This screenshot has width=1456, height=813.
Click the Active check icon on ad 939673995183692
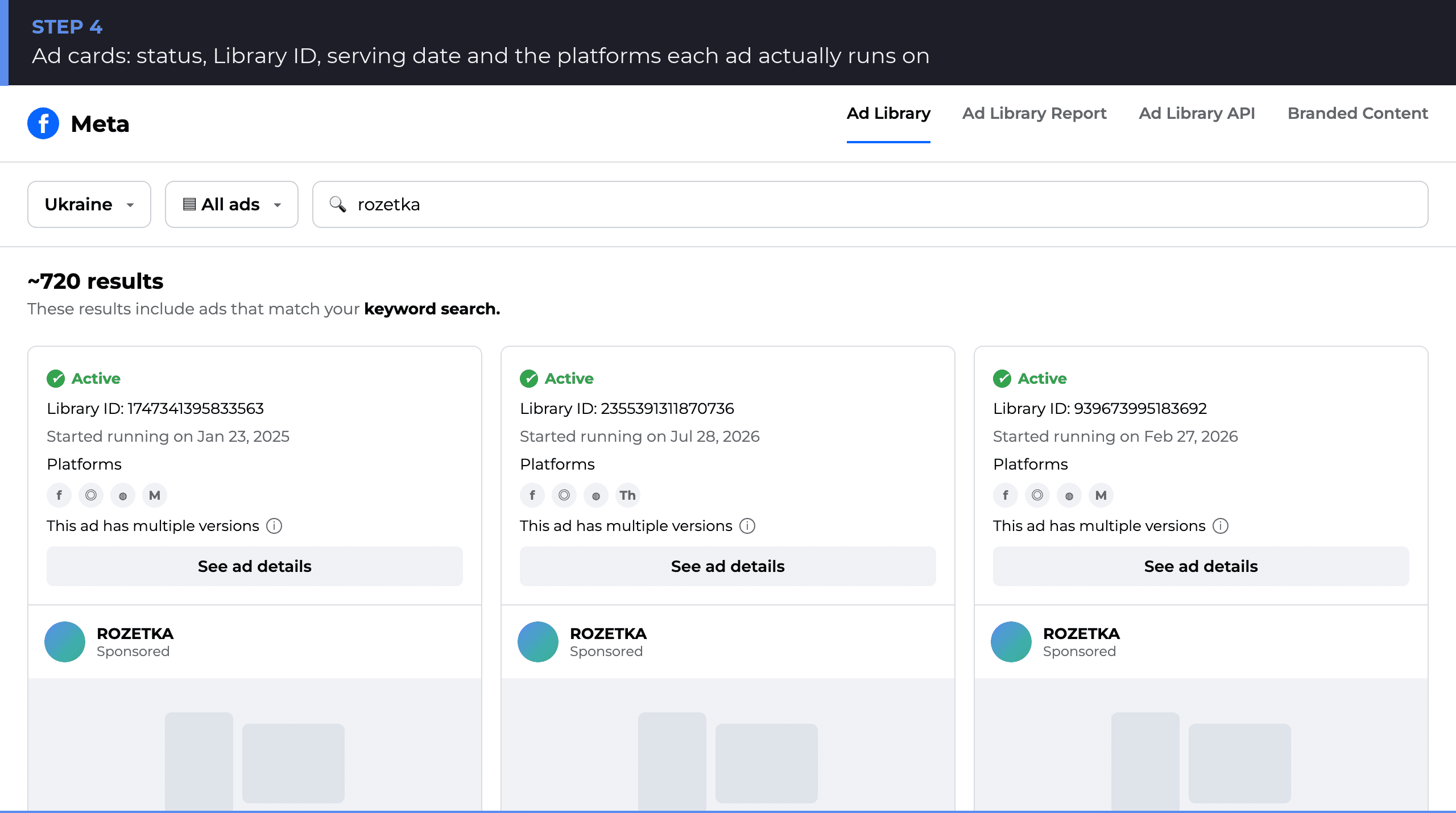click(1002, 379)
